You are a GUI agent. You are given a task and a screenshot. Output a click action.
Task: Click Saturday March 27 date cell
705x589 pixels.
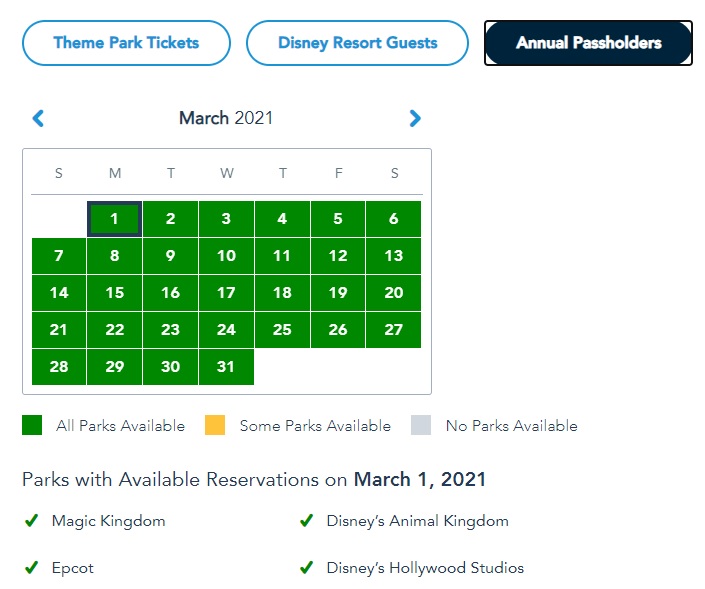(394, 330)
